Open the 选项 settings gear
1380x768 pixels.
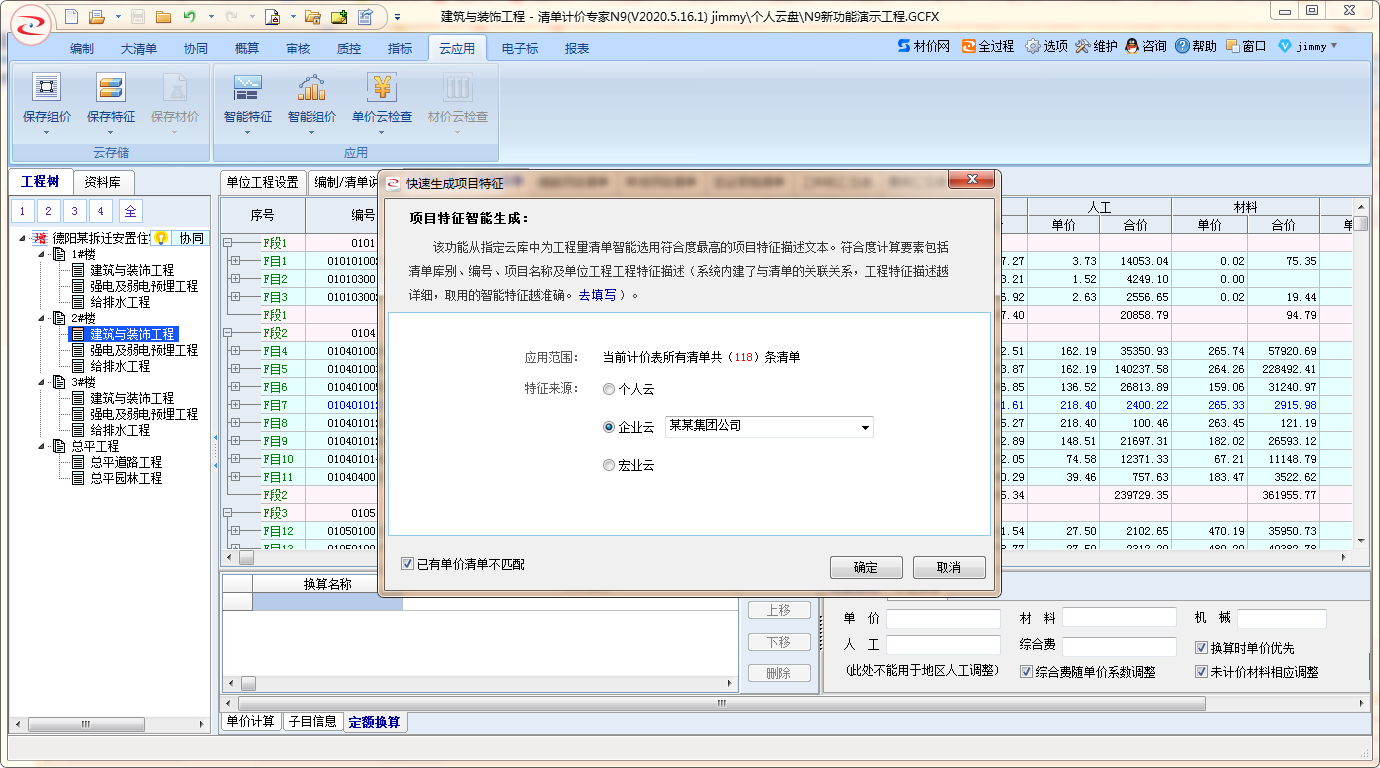1033,46
